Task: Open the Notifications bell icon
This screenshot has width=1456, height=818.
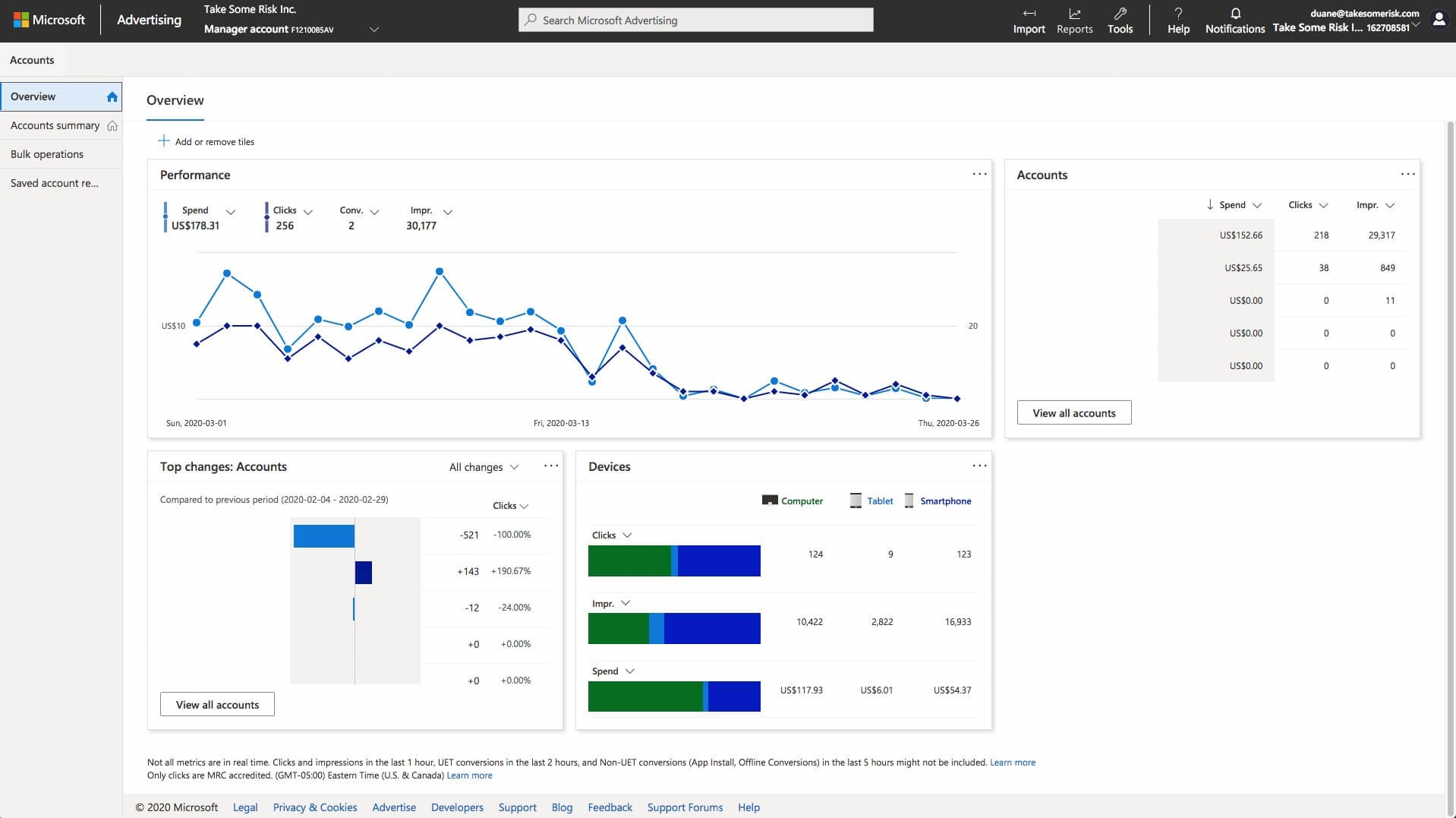Action: click(x=1235, y=14)
